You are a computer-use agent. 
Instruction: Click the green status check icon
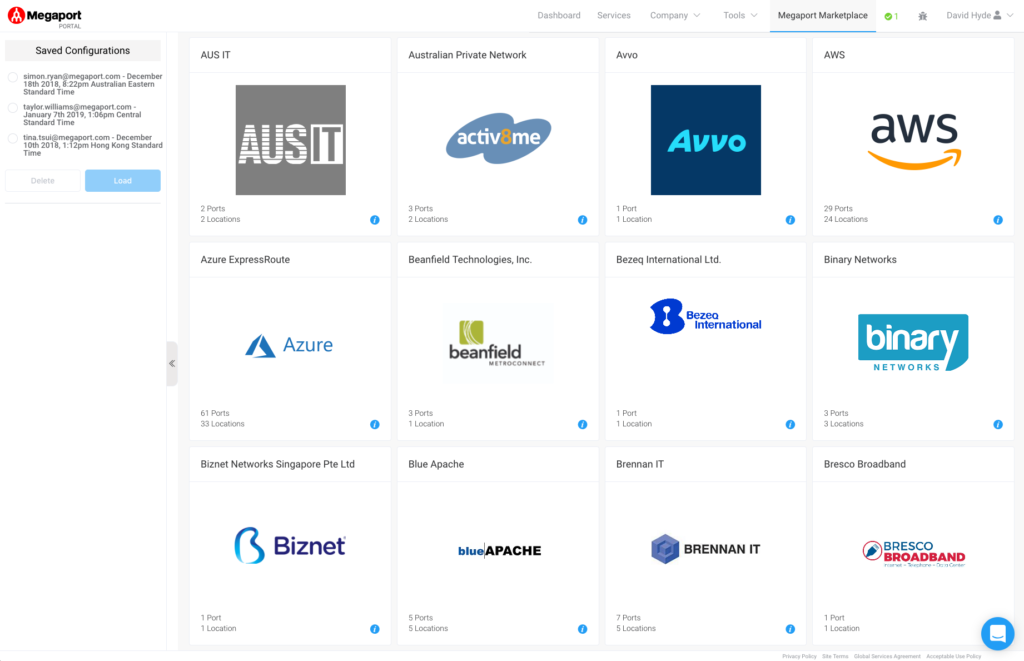pos(888,16)
